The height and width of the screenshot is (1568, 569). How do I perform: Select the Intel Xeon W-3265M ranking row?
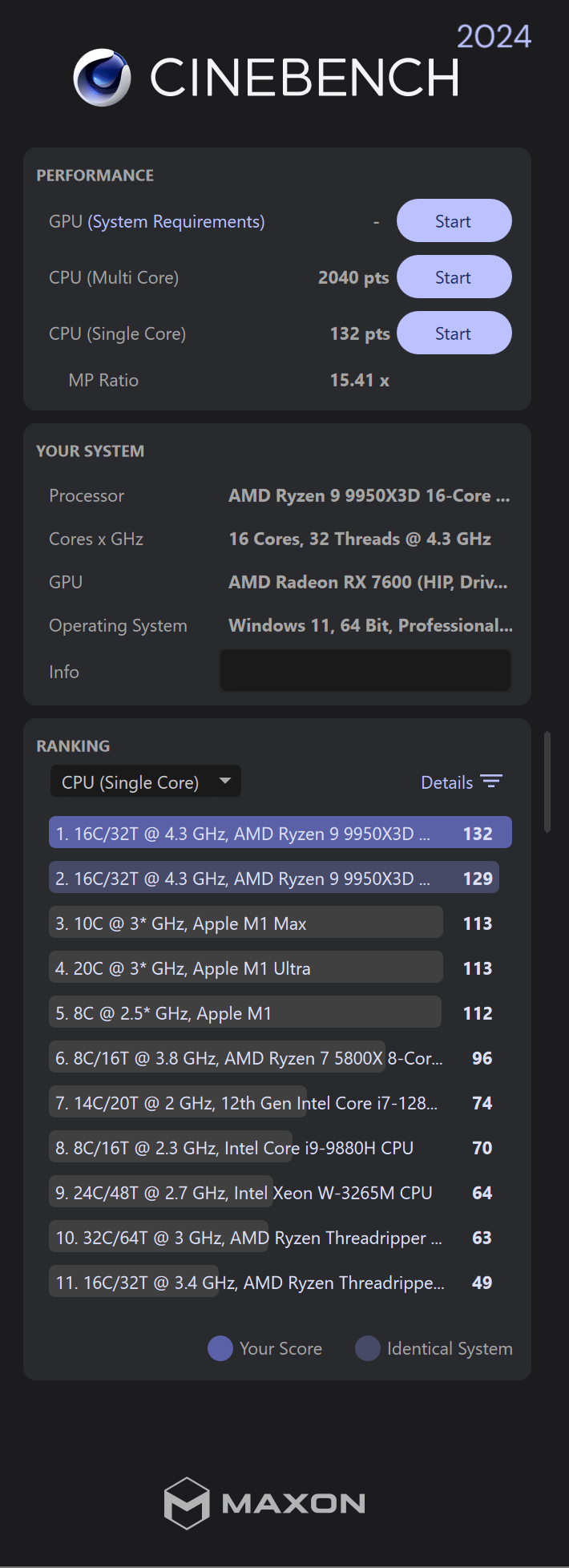(x=244, y=1193)
